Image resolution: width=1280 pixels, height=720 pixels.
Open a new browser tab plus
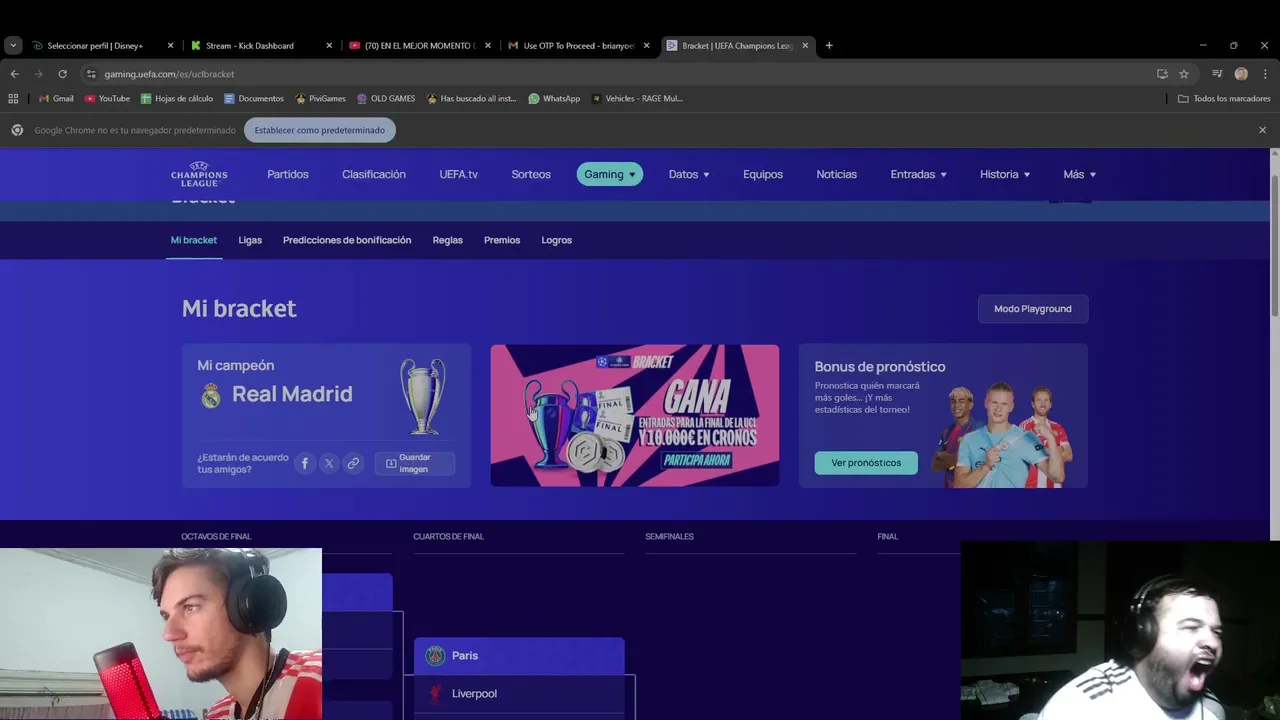pyautogui.click(x=829, y=45)
